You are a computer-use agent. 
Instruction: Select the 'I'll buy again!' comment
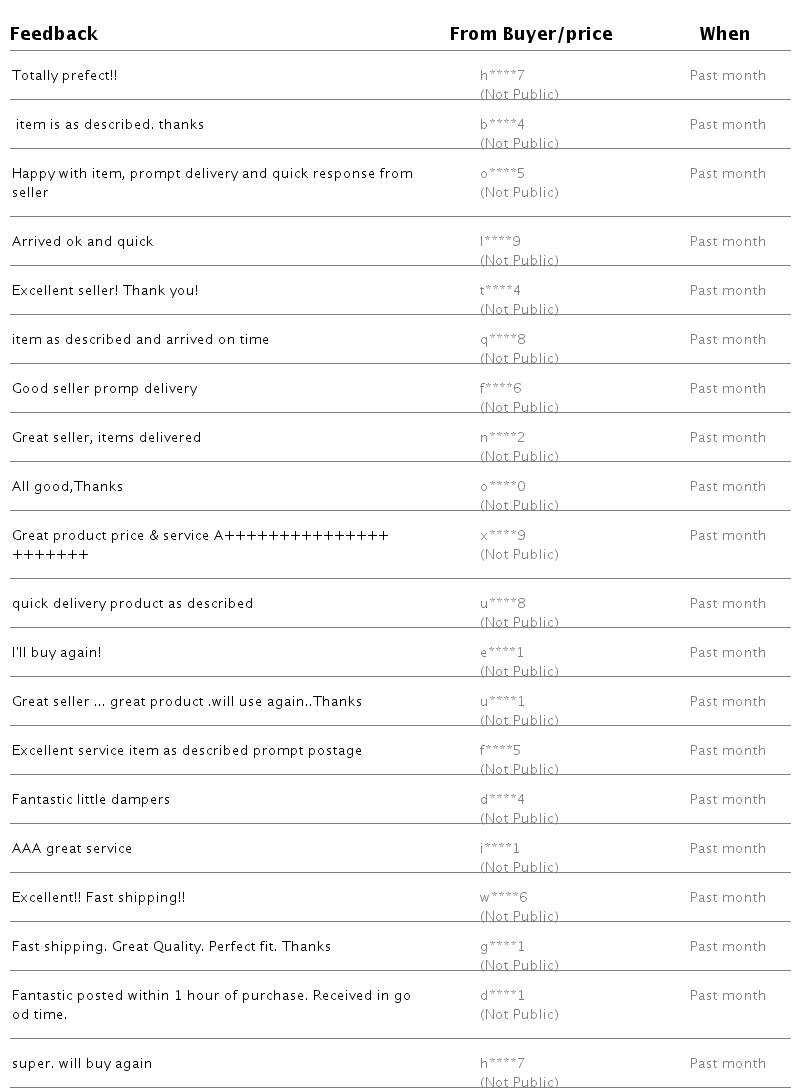[x=57, y=653]
